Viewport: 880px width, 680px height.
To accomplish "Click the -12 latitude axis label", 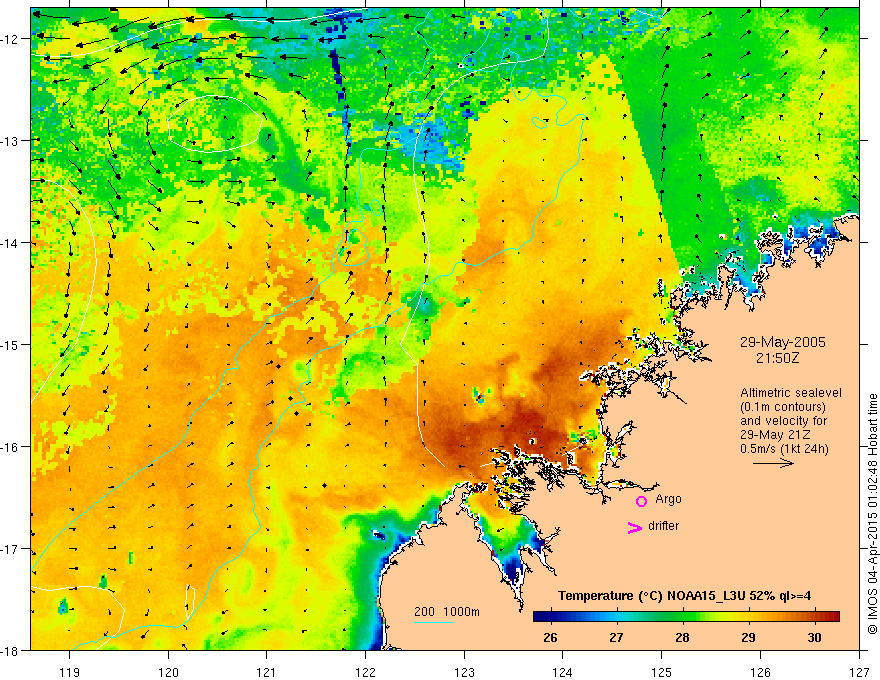I will tap(10, 39).
